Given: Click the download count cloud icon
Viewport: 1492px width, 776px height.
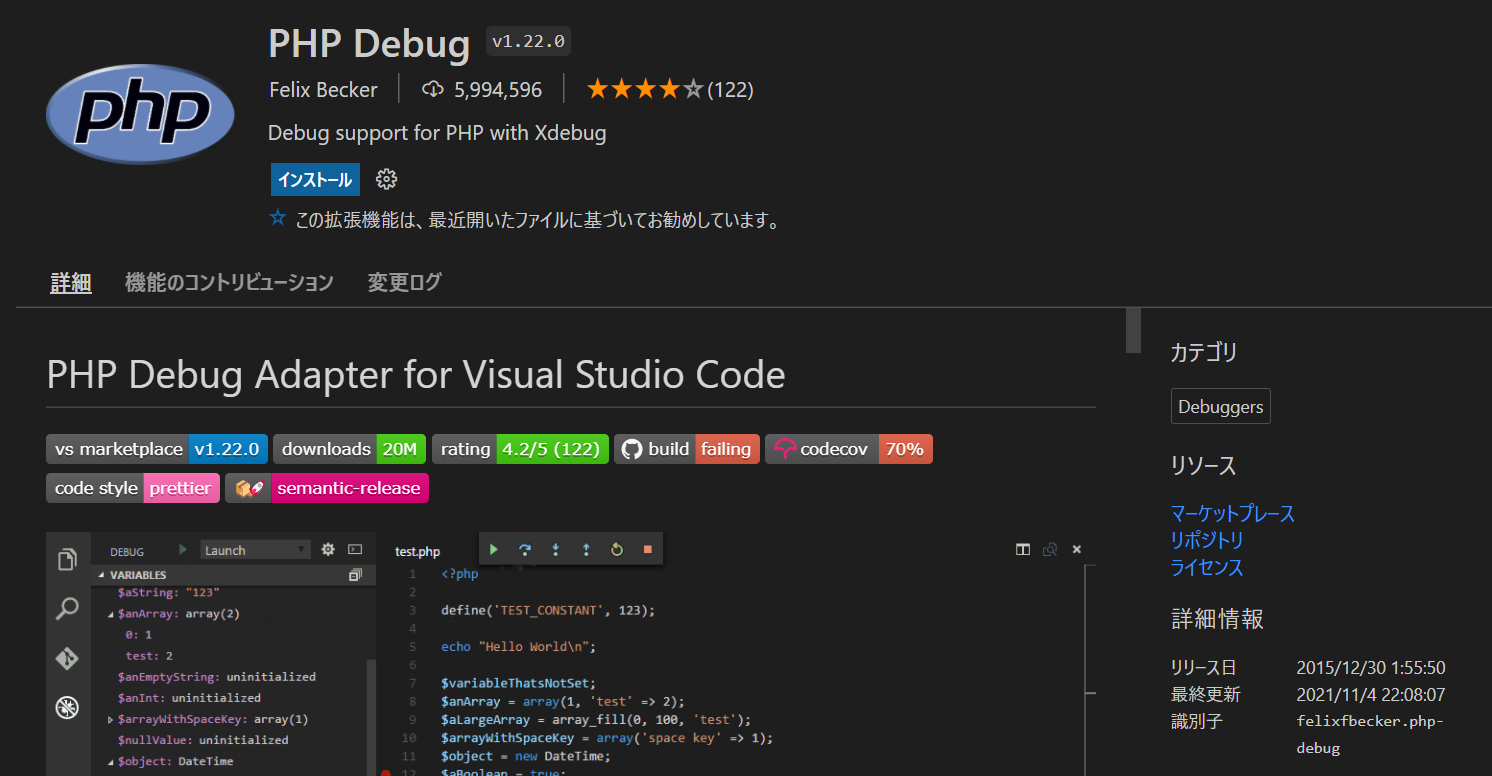Looking at the screenshot, I should click(432, 90).
